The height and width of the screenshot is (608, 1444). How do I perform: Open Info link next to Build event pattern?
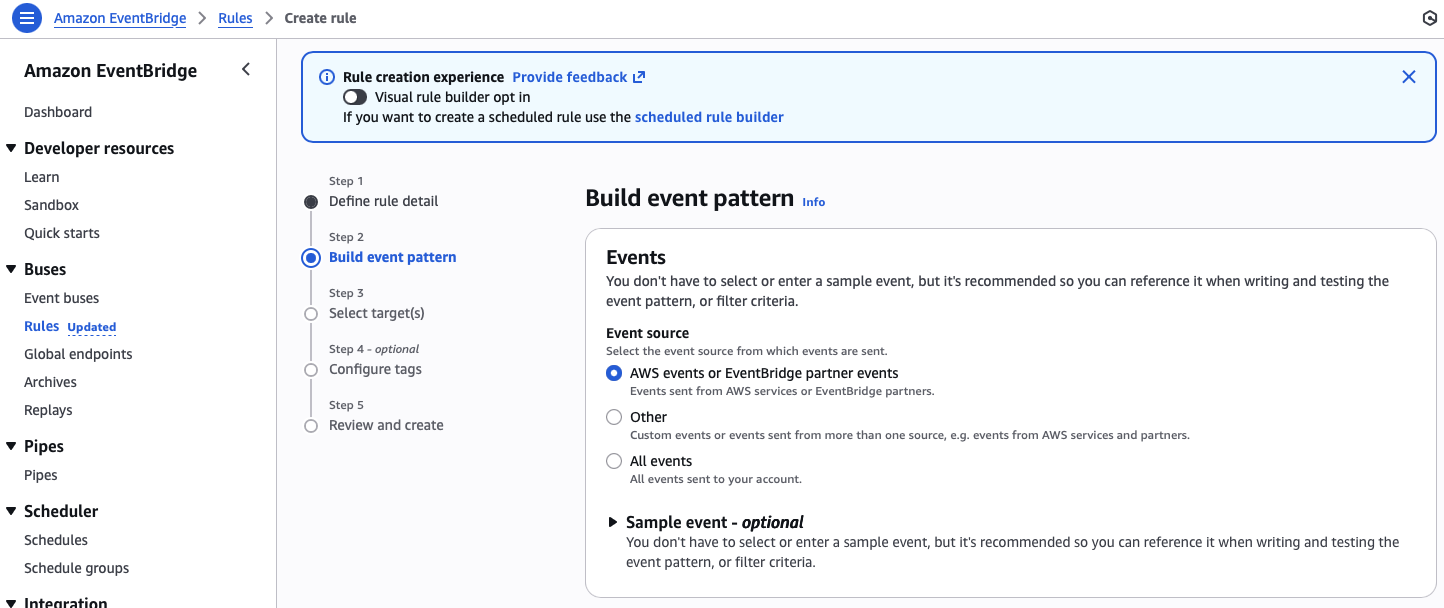[813, 202]
